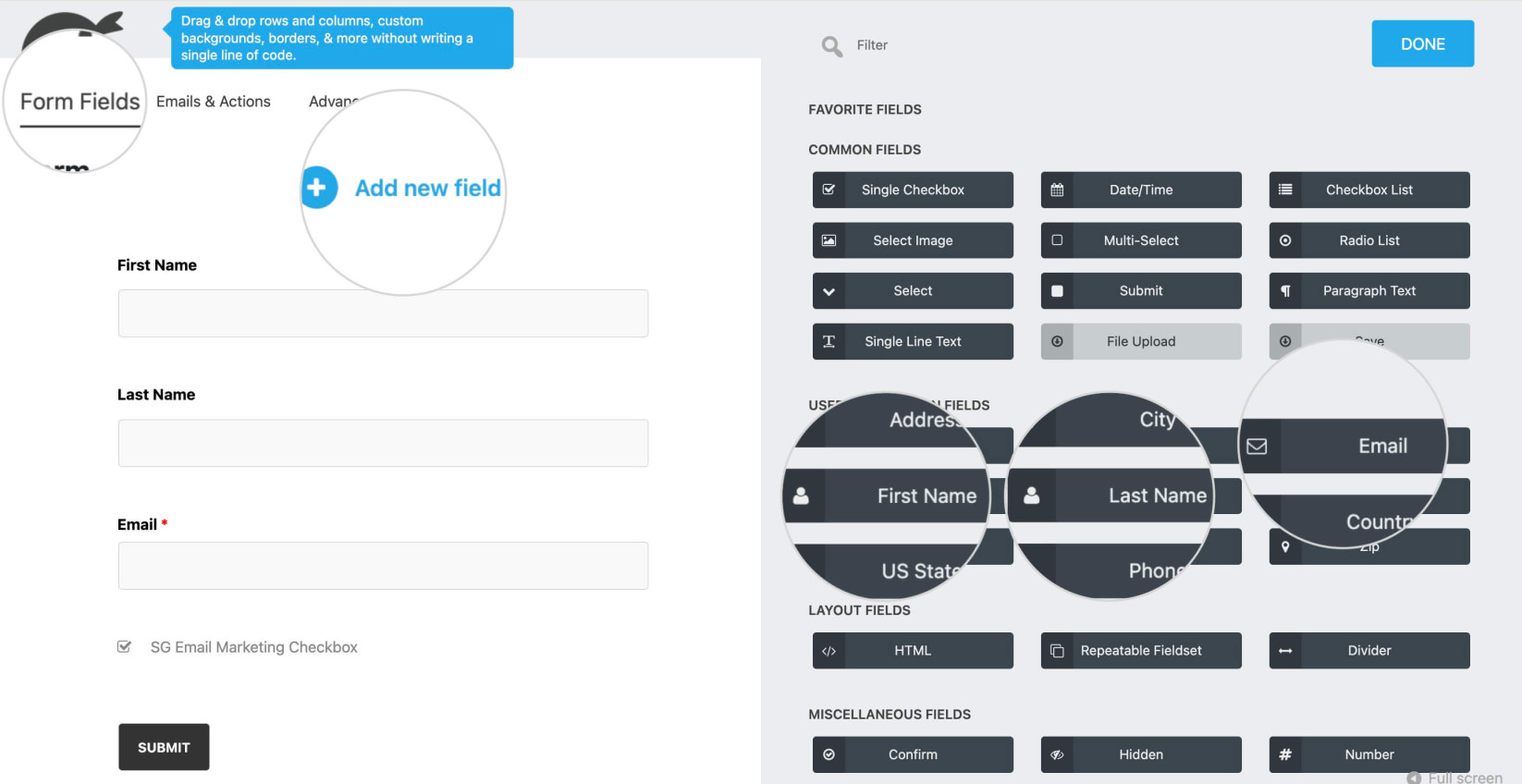The image size is (1522, 784).
Task: Click the Number field's hash icon
Action: [x=1285, y=754]
